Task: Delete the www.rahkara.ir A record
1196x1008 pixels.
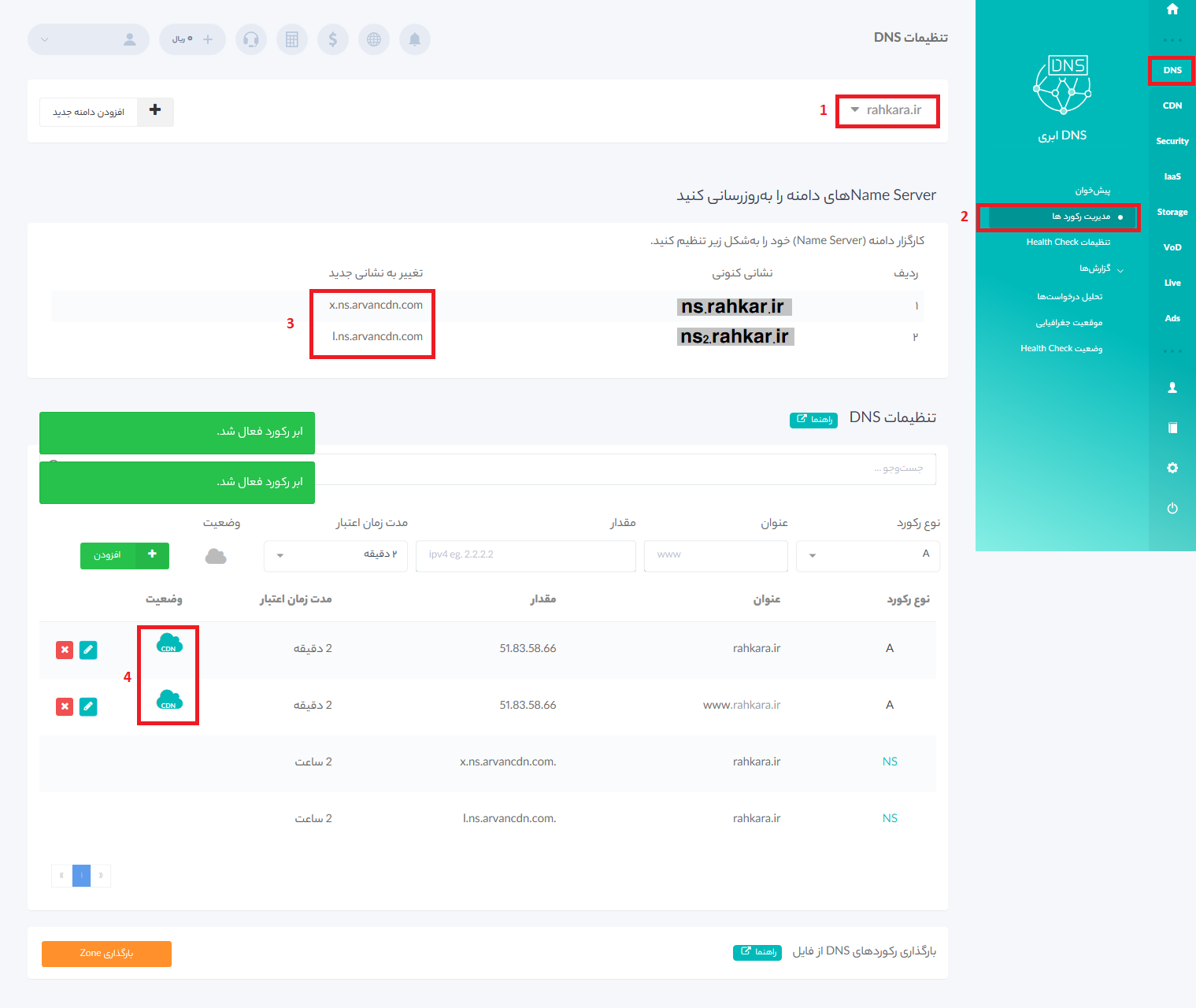Action: pyautogui.click(x=65, y=706)
